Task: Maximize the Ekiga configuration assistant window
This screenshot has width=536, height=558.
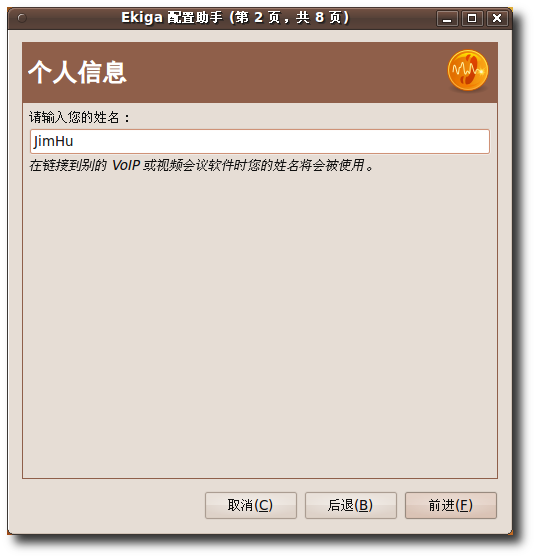Action: point(472,19)
